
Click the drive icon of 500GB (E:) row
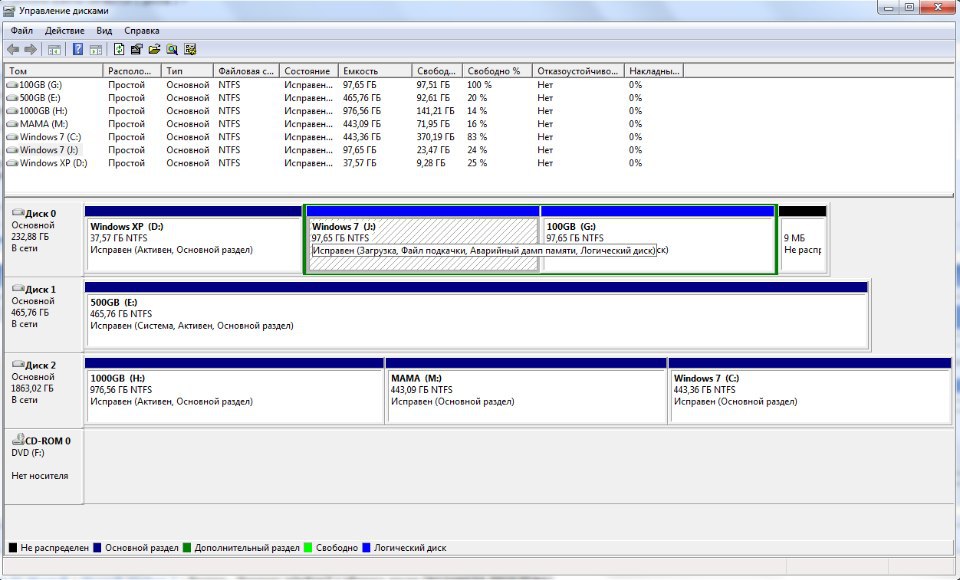tap(12, 98)
